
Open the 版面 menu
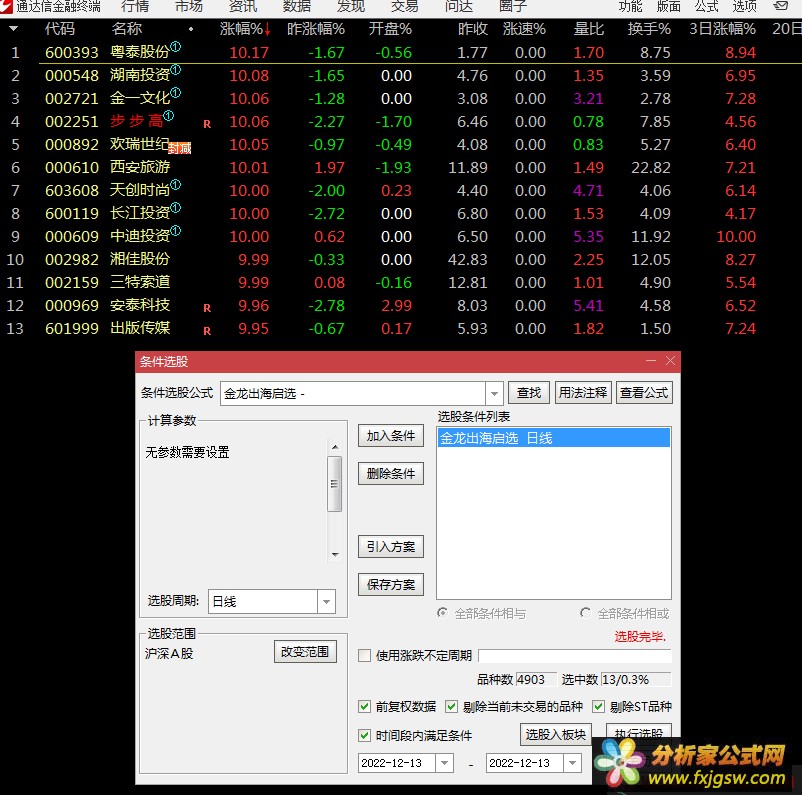click(669, 6)
